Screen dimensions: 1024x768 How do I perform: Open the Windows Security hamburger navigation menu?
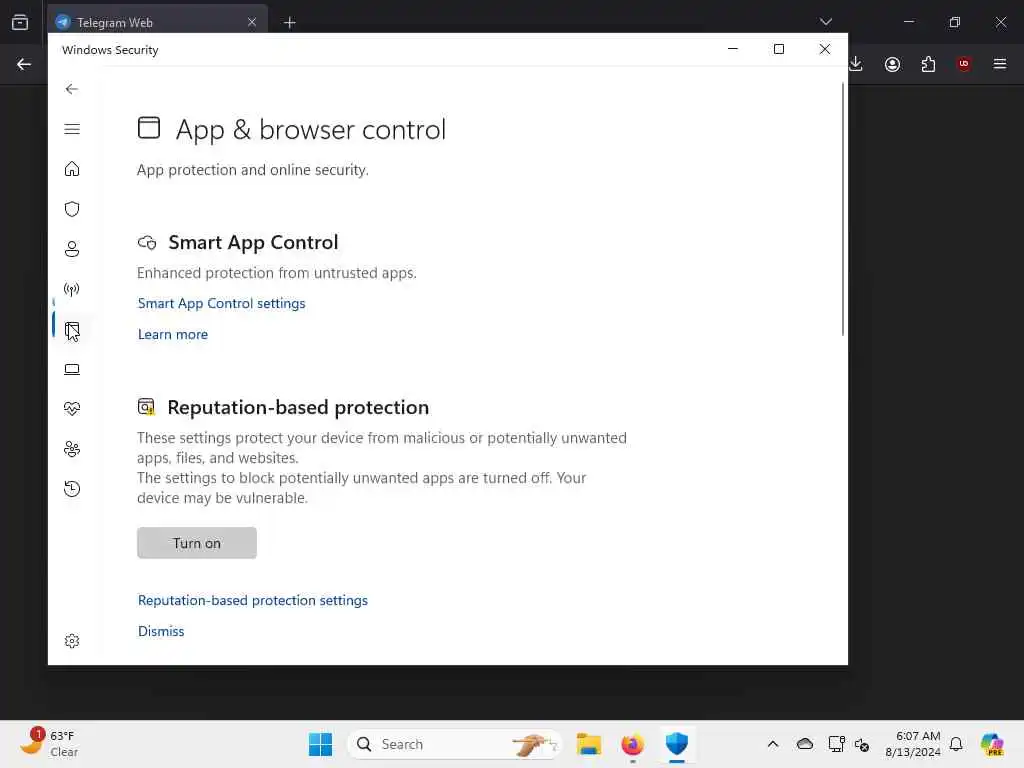click(72, 129)
